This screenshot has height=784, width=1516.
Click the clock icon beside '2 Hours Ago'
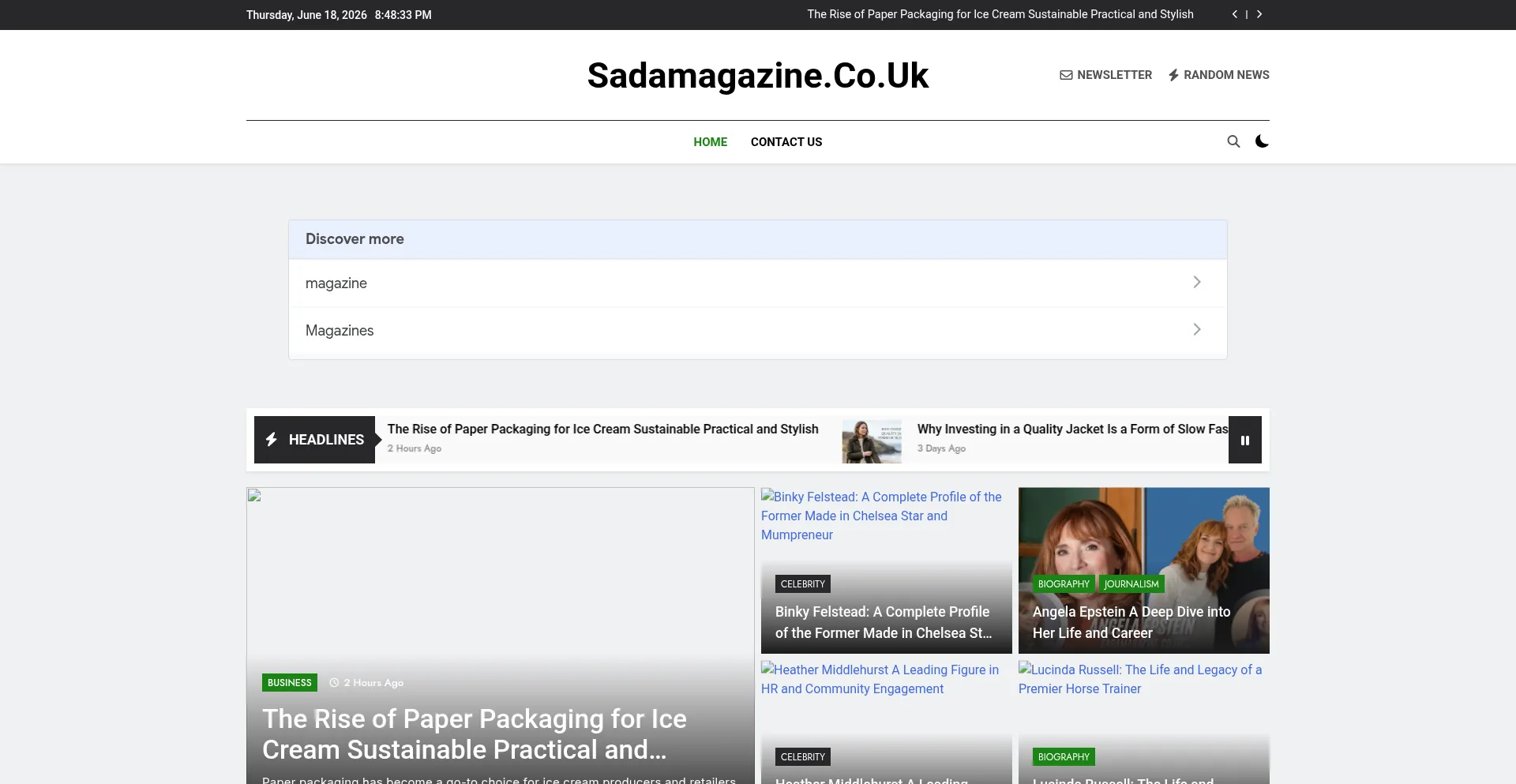coord(334,683)
